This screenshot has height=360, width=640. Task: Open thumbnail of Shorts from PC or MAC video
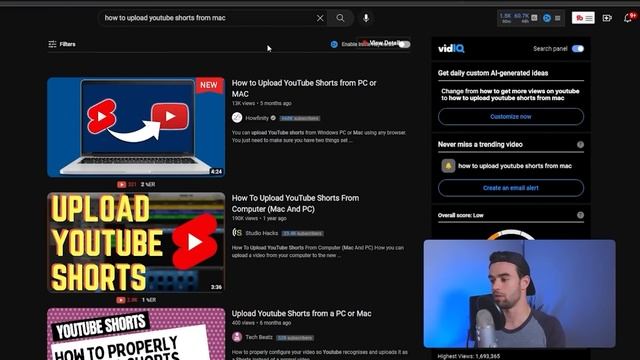(136, 127)
